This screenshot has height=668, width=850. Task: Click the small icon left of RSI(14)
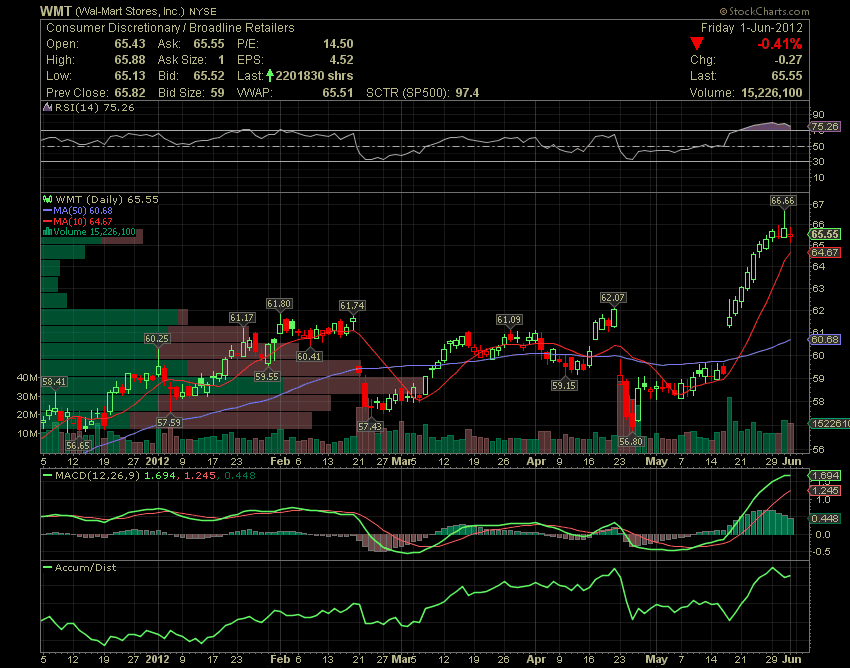[48, 107]
